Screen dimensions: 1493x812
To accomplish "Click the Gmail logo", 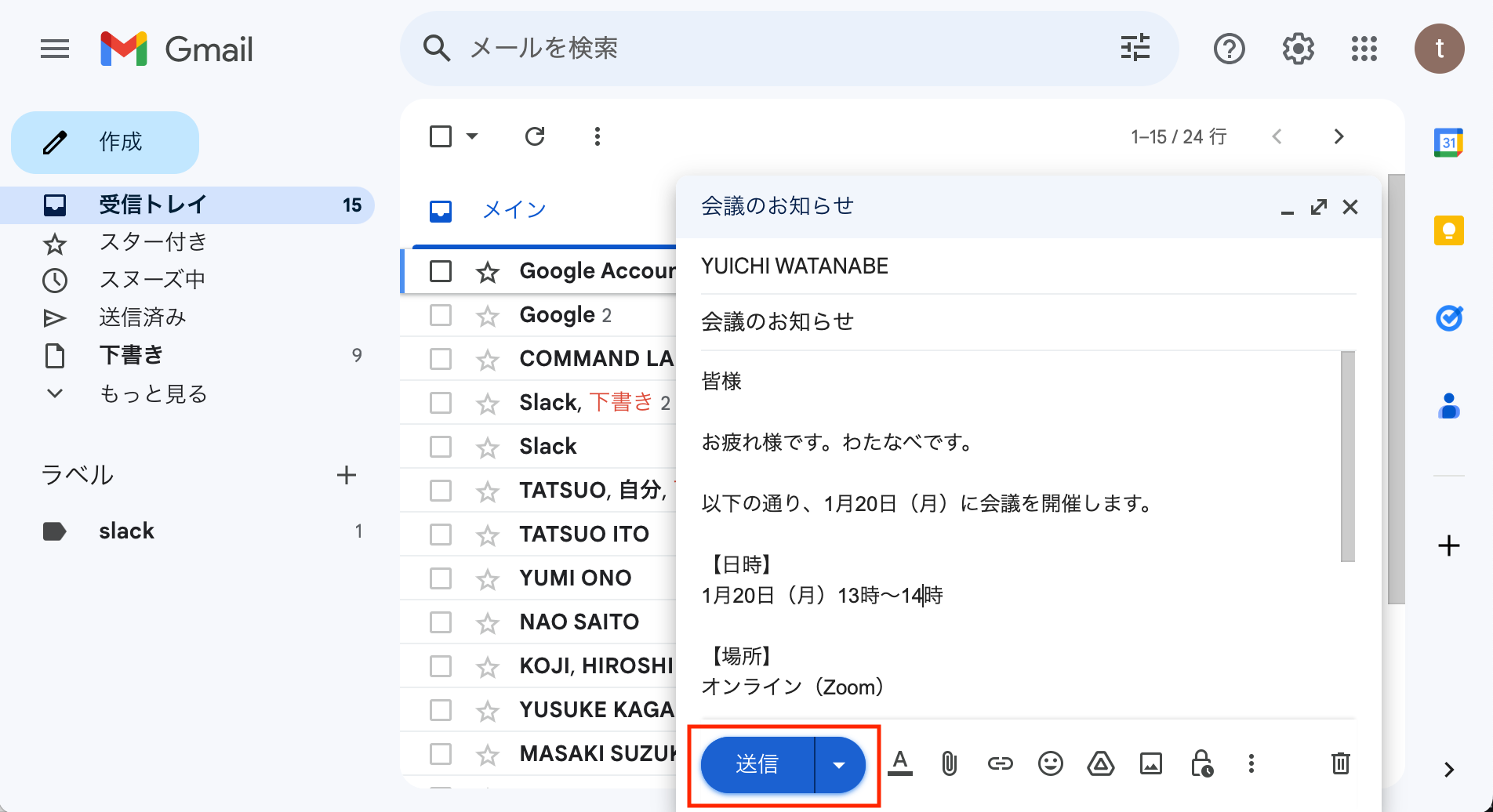I will click(177, 49).
